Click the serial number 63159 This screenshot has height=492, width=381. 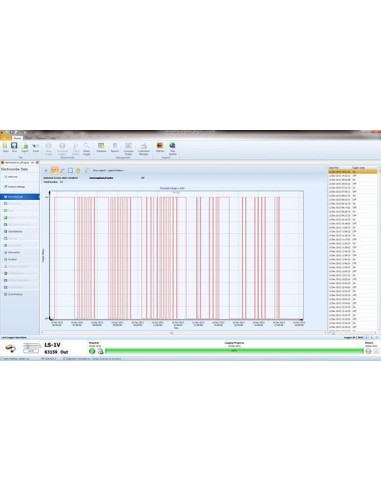[51, 352]
